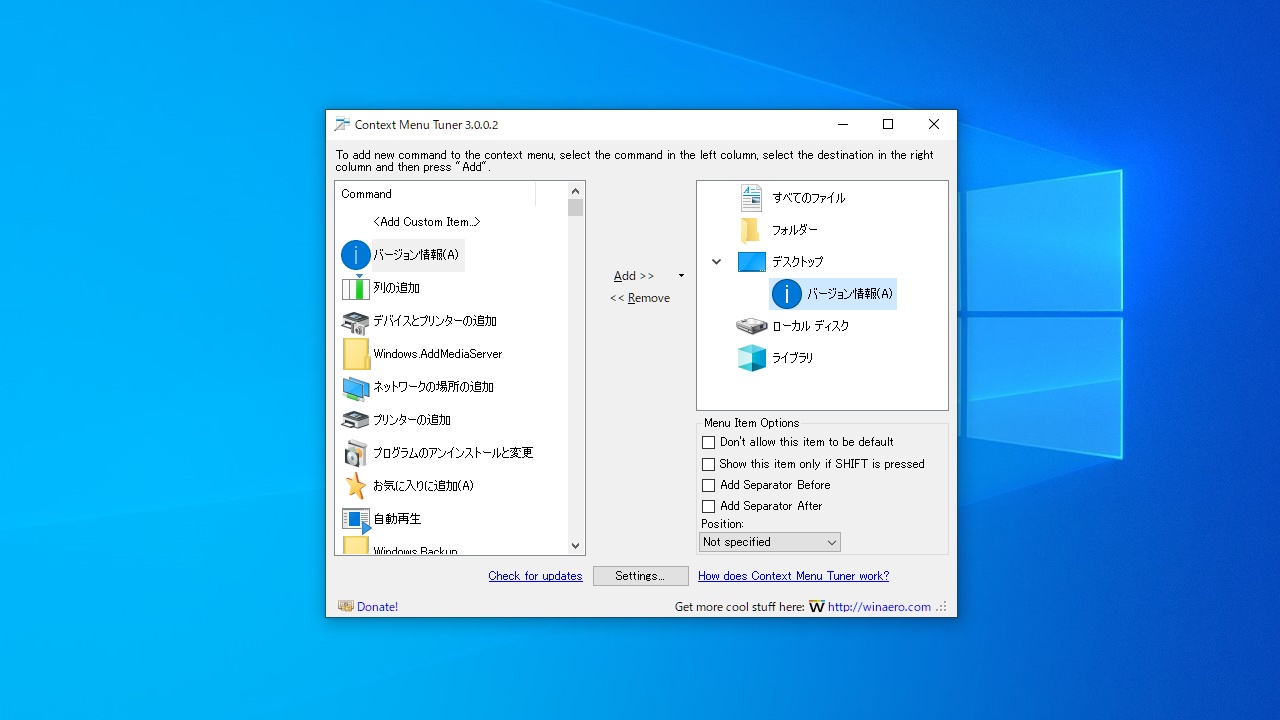Check Add Separator Before
The width and height of the screenshot is (1280, 720).
[x=708, y=485]
